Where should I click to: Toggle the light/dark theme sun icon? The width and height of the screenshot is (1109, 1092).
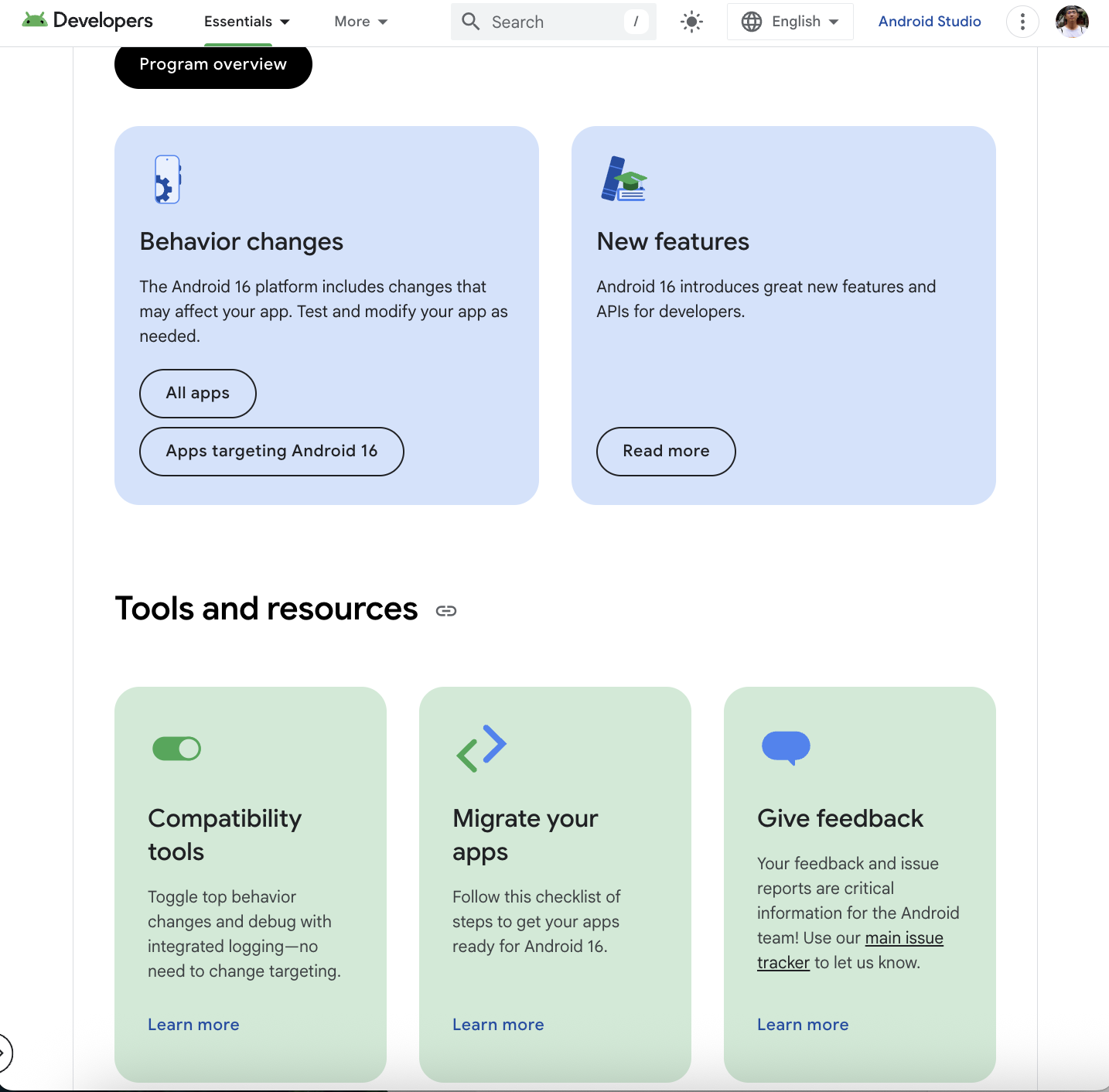pyautogui.click(x=691, y=22)
